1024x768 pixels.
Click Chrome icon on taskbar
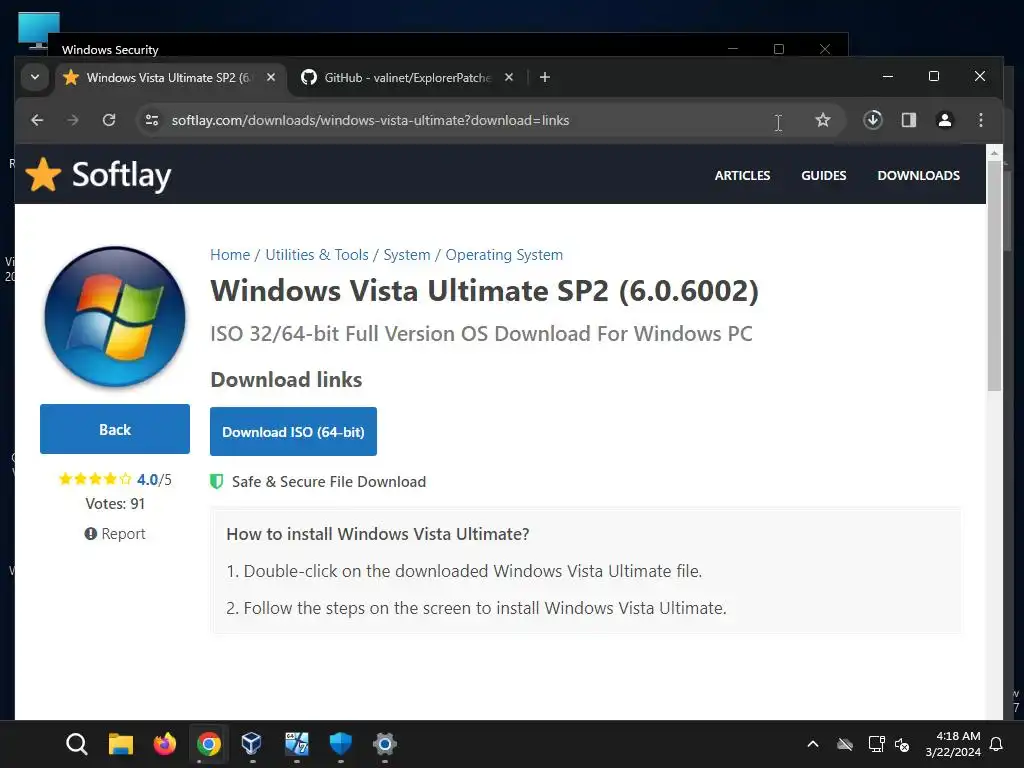(209, 744)
